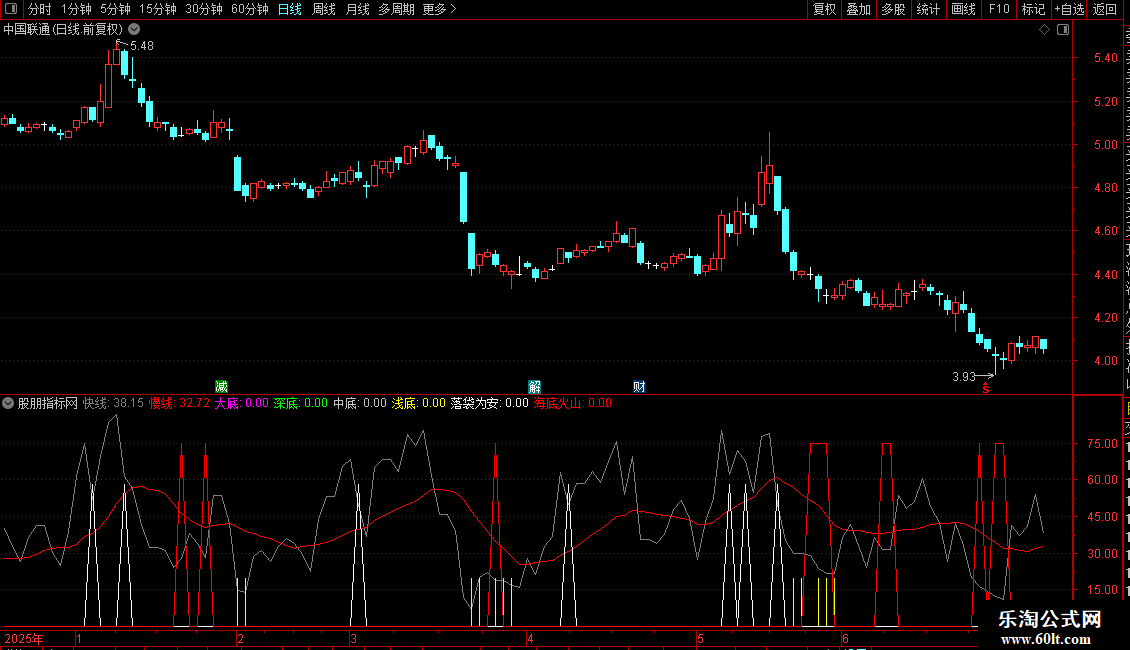This screenshot has height=650, width=1130.
Task: Click the 大底: 0.00 label
Action: click(241, 404)
